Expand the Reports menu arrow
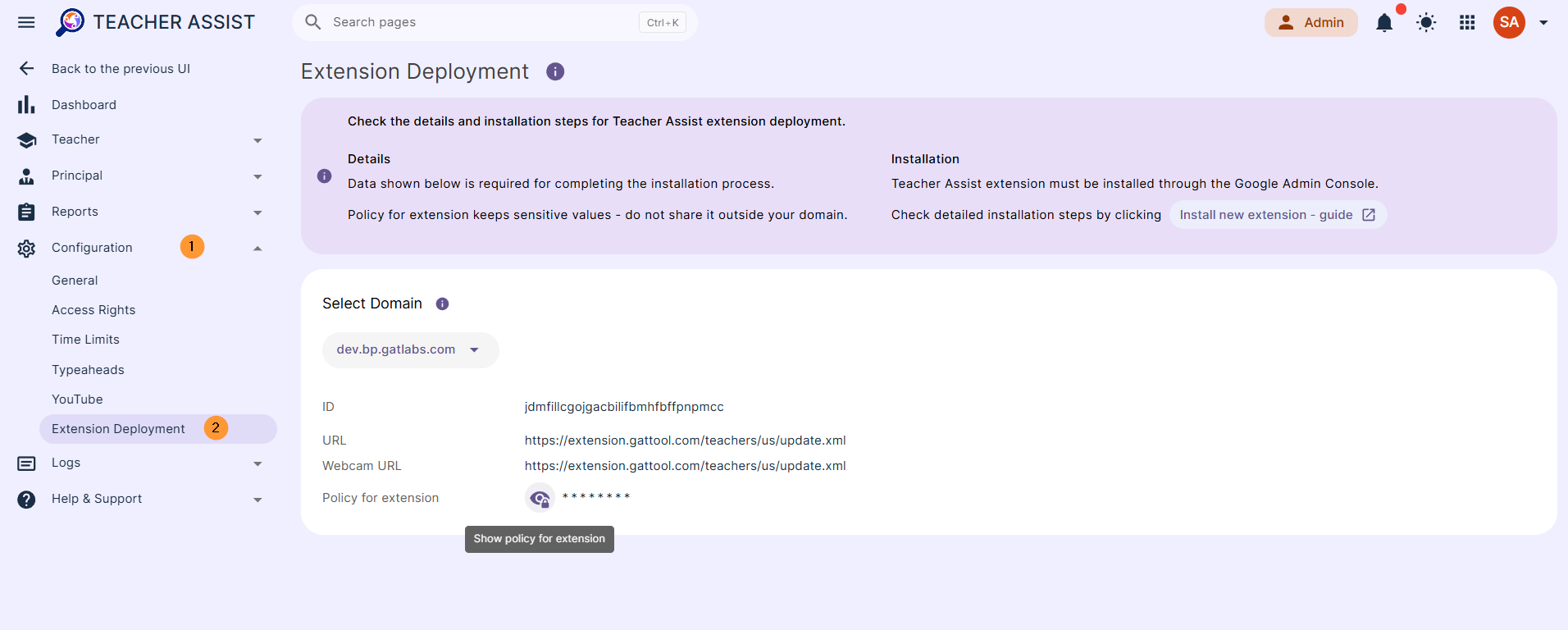Image resolution: width=1568 pixels, height=630 pixels. (258, 213)
